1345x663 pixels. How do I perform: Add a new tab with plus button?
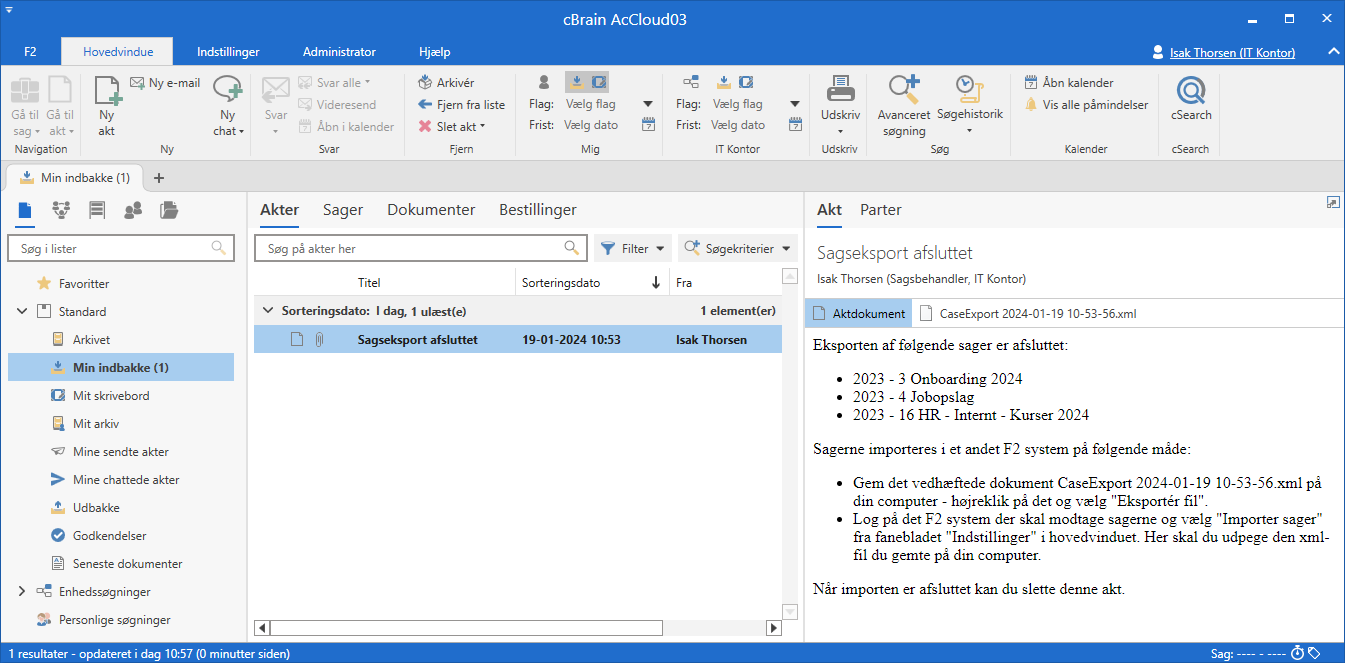[x=158, y=178]
